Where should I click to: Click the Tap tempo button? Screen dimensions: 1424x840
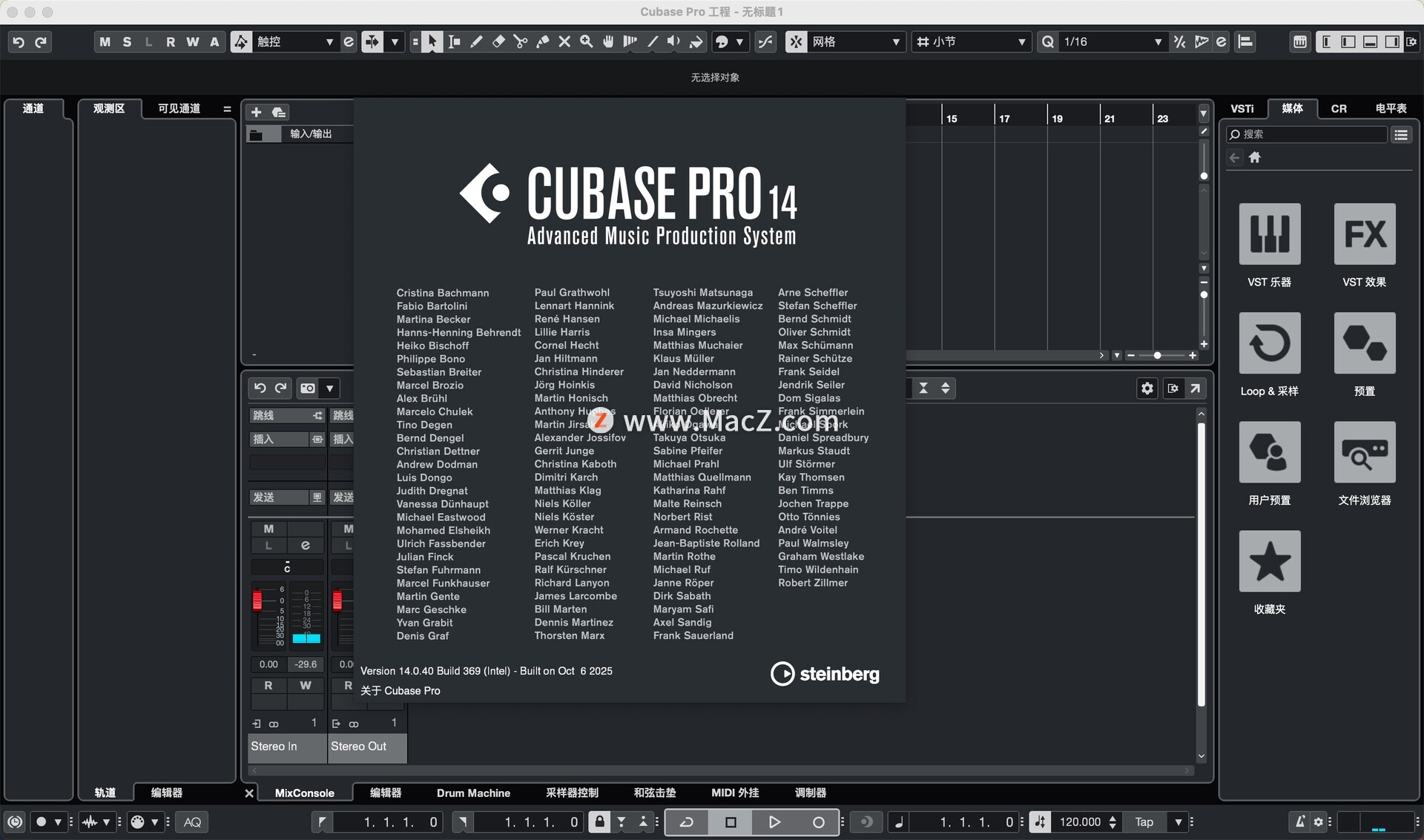click(1144, 821)
